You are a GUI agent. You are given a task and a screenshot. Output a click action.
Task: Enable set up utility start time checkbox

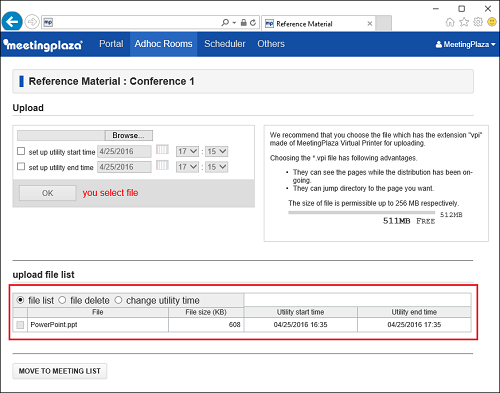coord(21,151)
